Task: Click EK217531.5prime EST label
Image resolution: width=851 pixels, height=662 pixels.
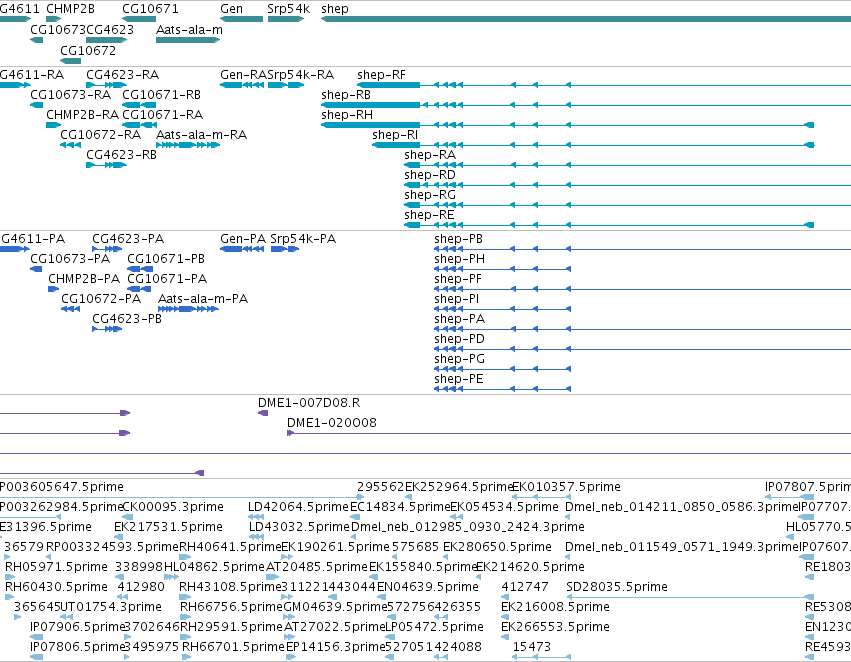Action: click(x=168, y=527)
